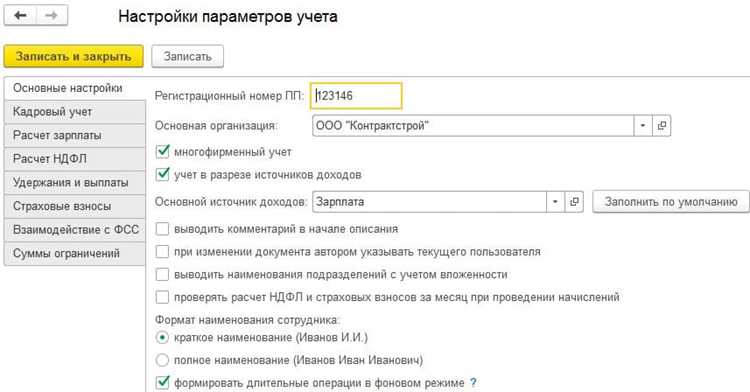Click the Основная организация text field

click(473, 126)
